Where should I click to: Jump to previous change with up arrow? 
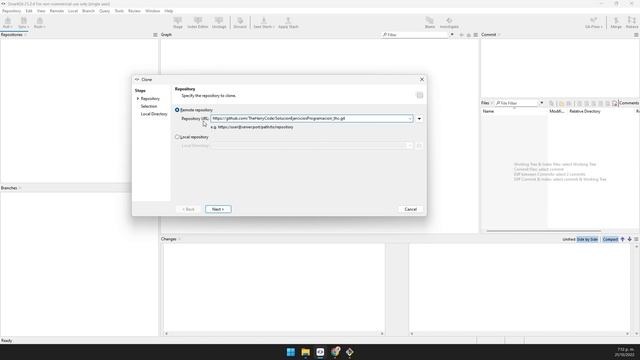click(x=622, y=239)
